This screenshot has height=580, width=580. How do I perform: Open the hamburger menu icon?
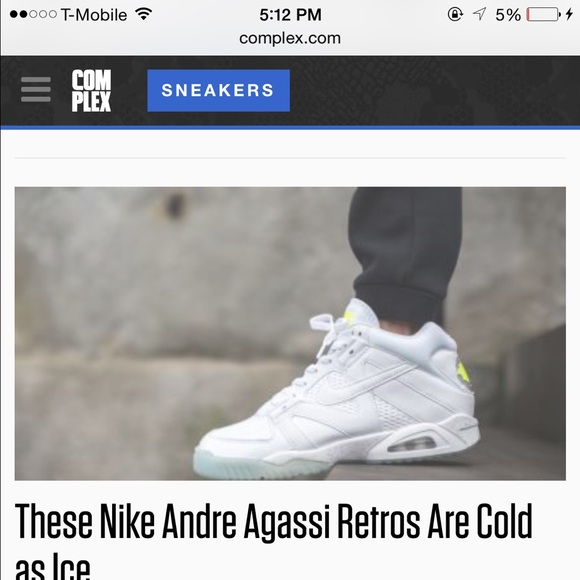pyautogui.click(x=36, y=90)
